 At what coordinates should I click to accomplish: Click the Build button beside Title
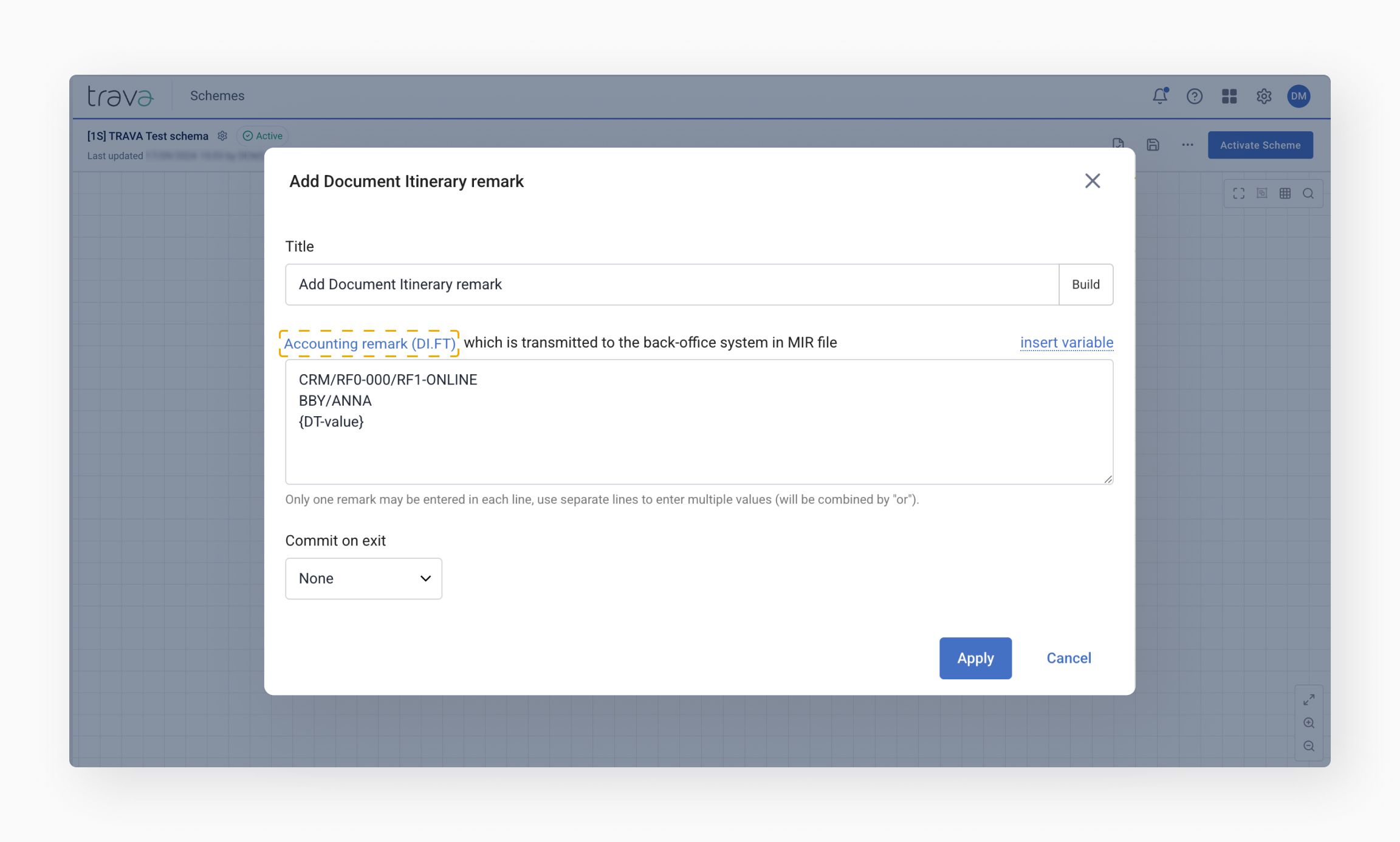[1085, 284]
